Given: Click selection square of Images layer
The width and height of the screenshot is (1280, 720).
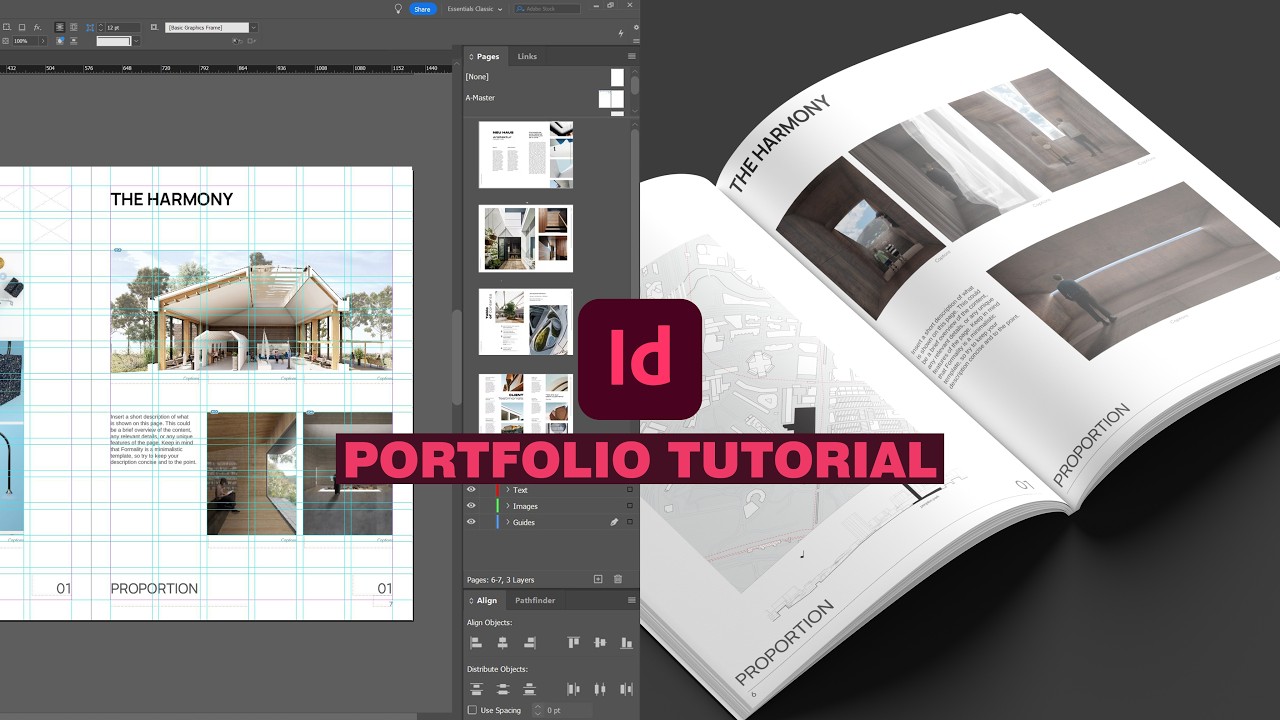Looking at the screenshot, I should [630, 506].
